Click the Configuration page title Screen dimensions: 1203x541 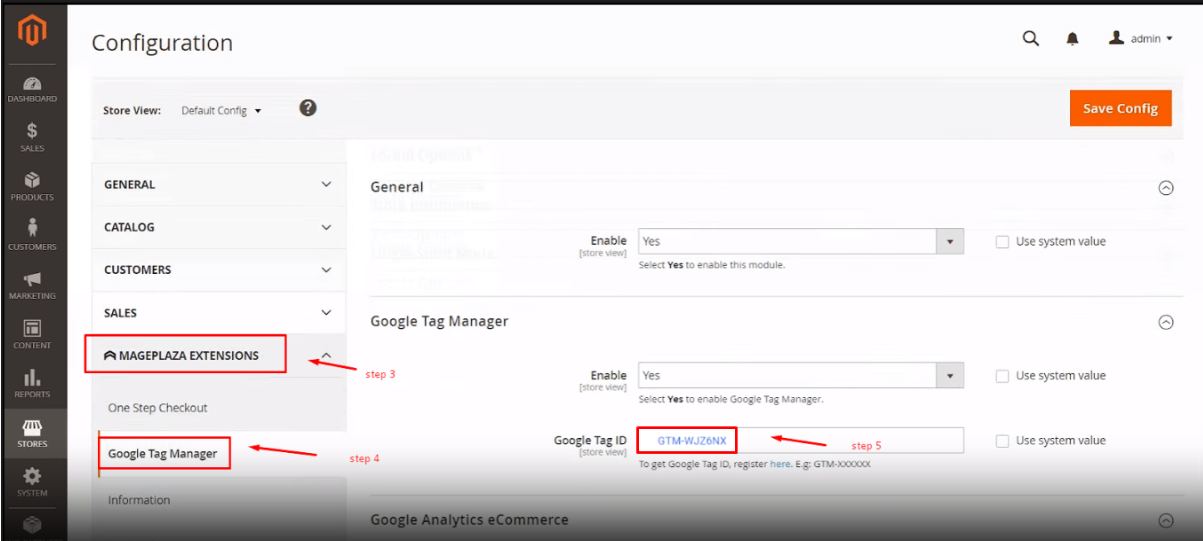[x=162, y=43]
